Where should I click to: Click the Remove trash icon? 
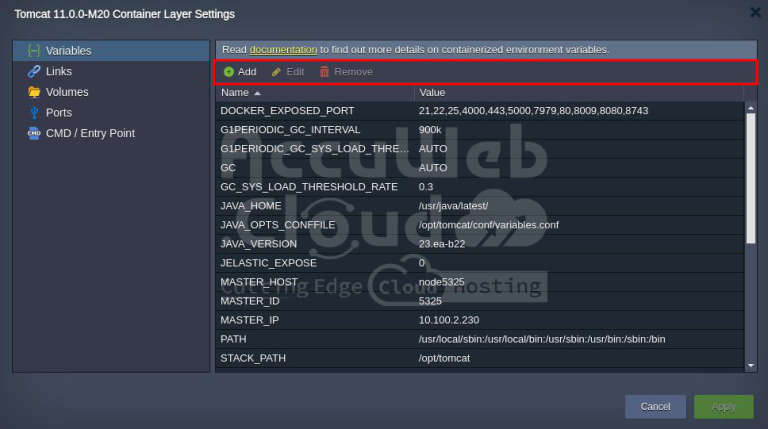tap(324, 72)
